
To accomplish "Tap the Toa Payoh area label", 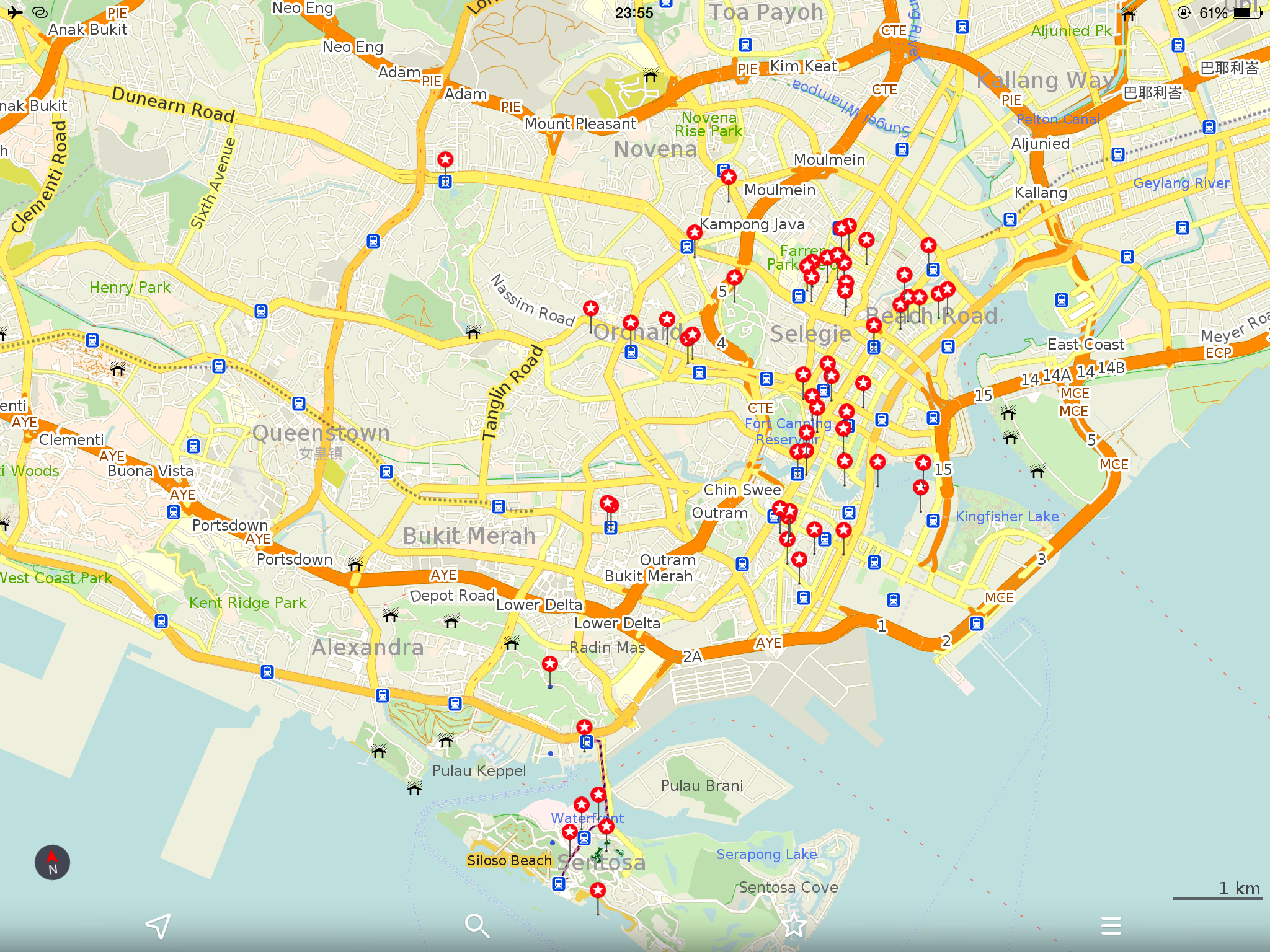I will [x=766, y=12].
